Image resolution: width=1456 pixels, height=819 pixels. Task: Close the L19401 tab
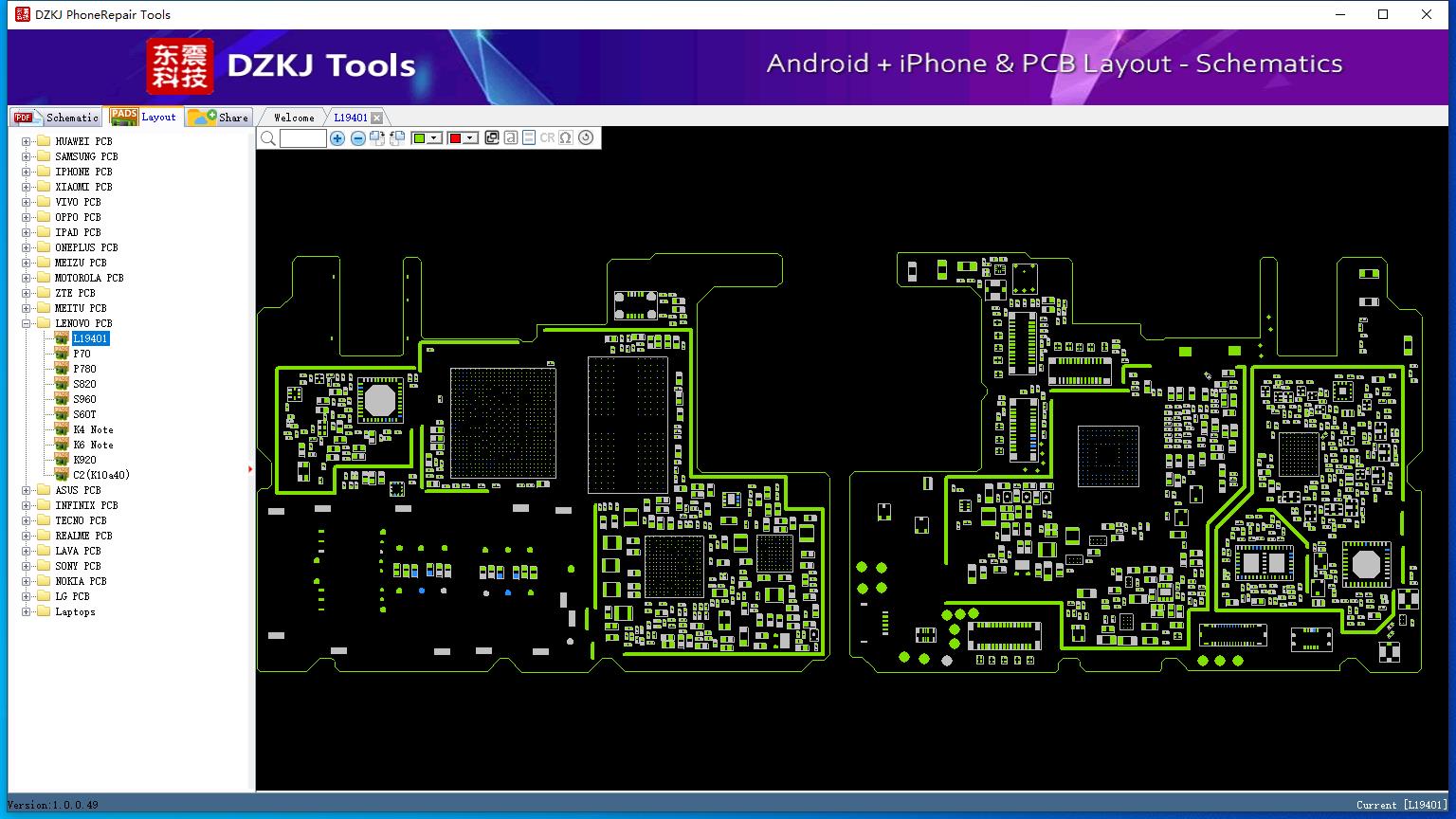pyautogui.click(x=376, y=118)
